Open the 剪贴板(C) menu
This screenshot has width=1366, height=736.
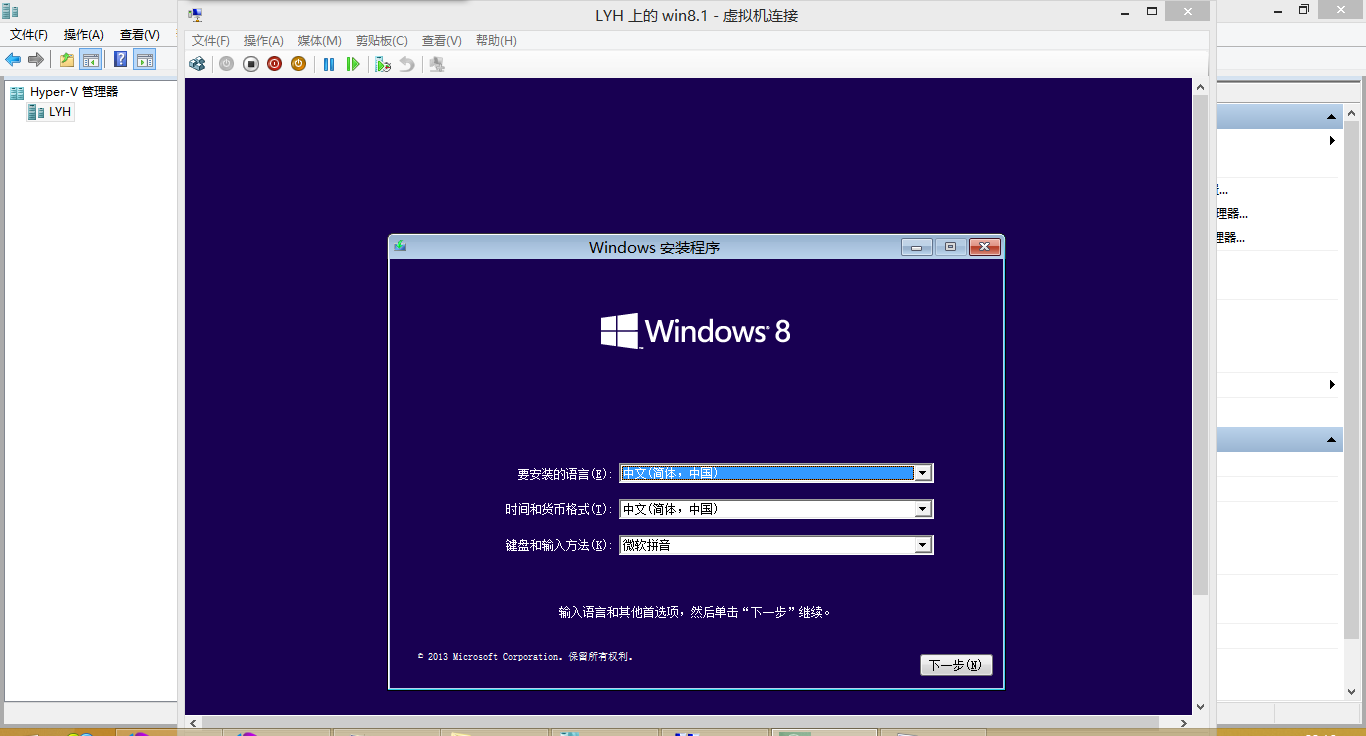pyautogui.click(x=382, y=41)
